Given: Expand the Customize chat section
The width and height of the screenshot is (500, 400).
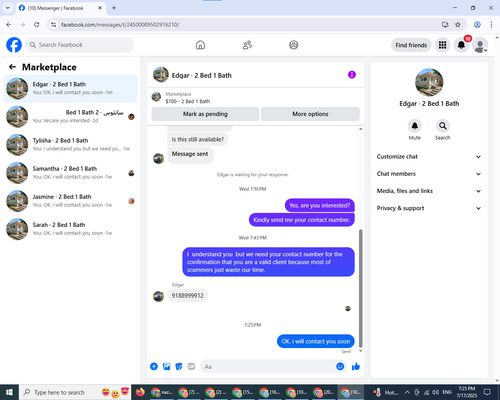Looking at the screenshot, I should (x=429, y=157).
